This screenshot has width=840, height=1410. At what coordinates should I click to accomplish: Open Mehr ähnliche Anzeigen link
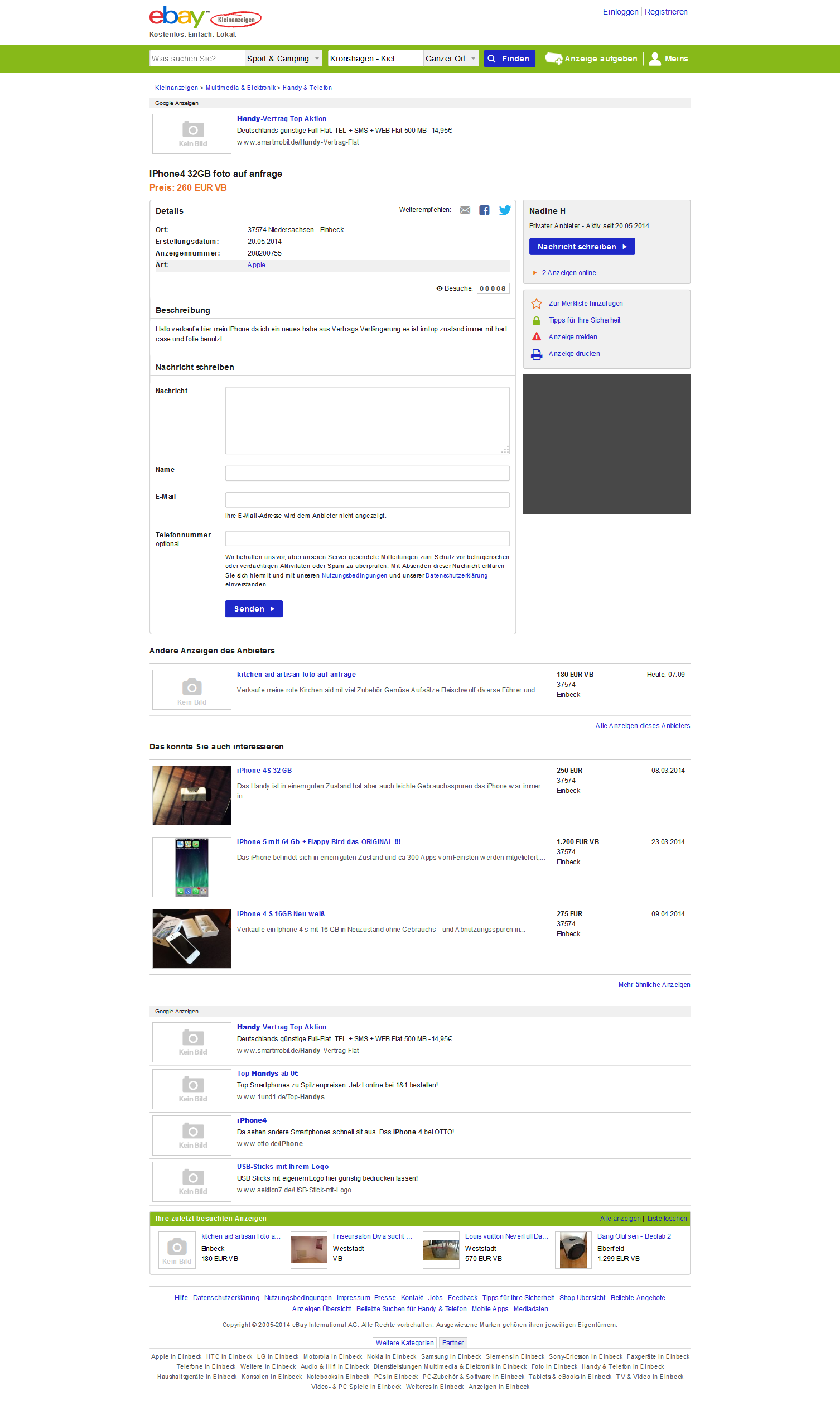coord(654,985)
